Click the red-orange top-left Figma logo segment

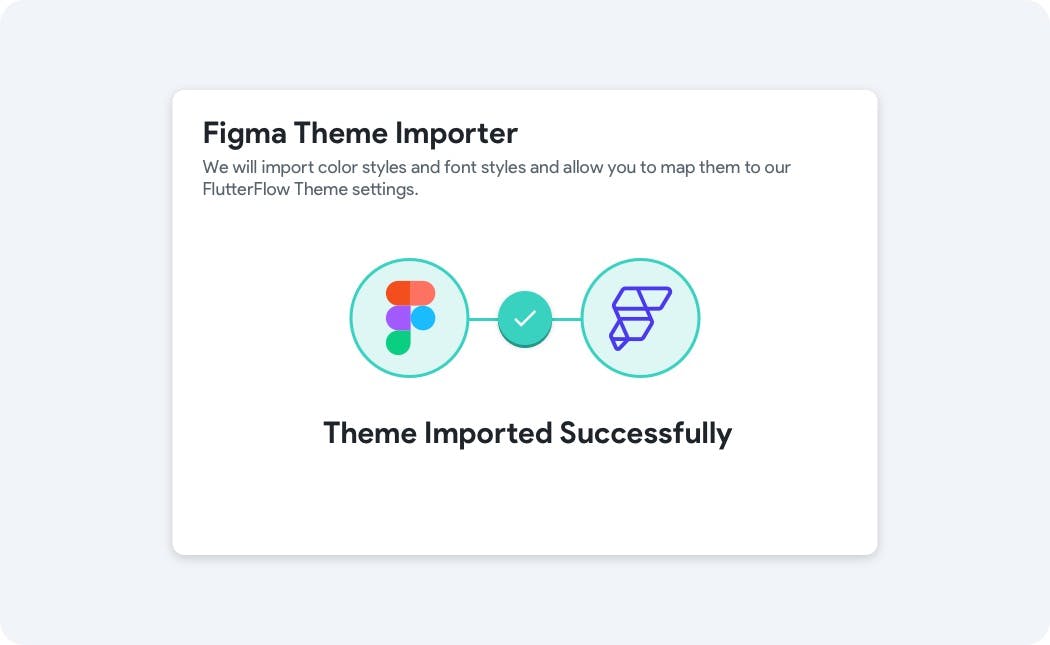click(x=398, y=293)
